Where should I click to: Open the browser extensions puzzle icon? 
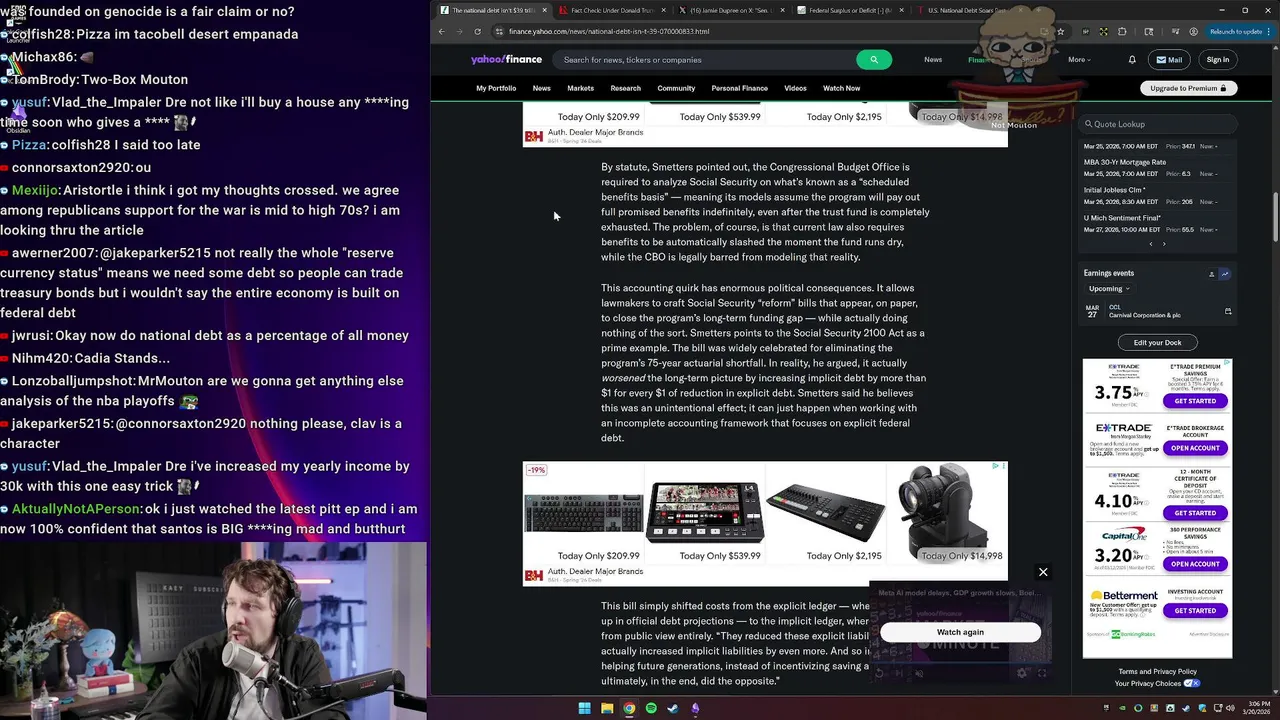[x=1122, y=31]
